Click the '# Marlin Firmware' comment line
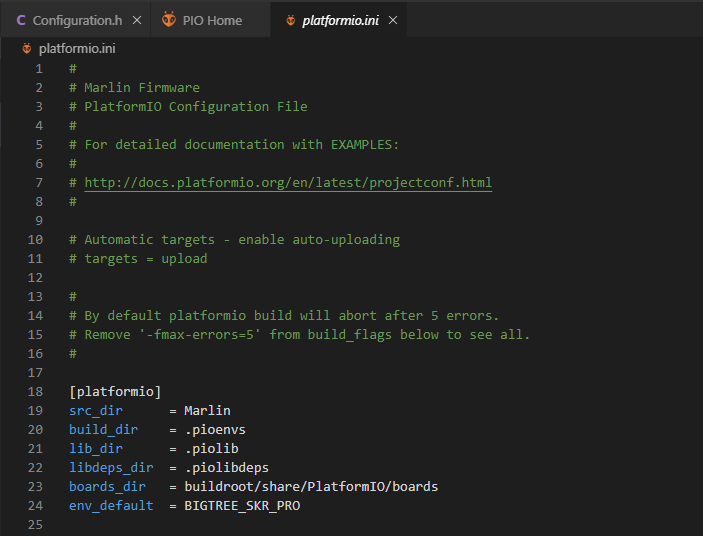The image size is (703, 536). [x=135, y=87]
